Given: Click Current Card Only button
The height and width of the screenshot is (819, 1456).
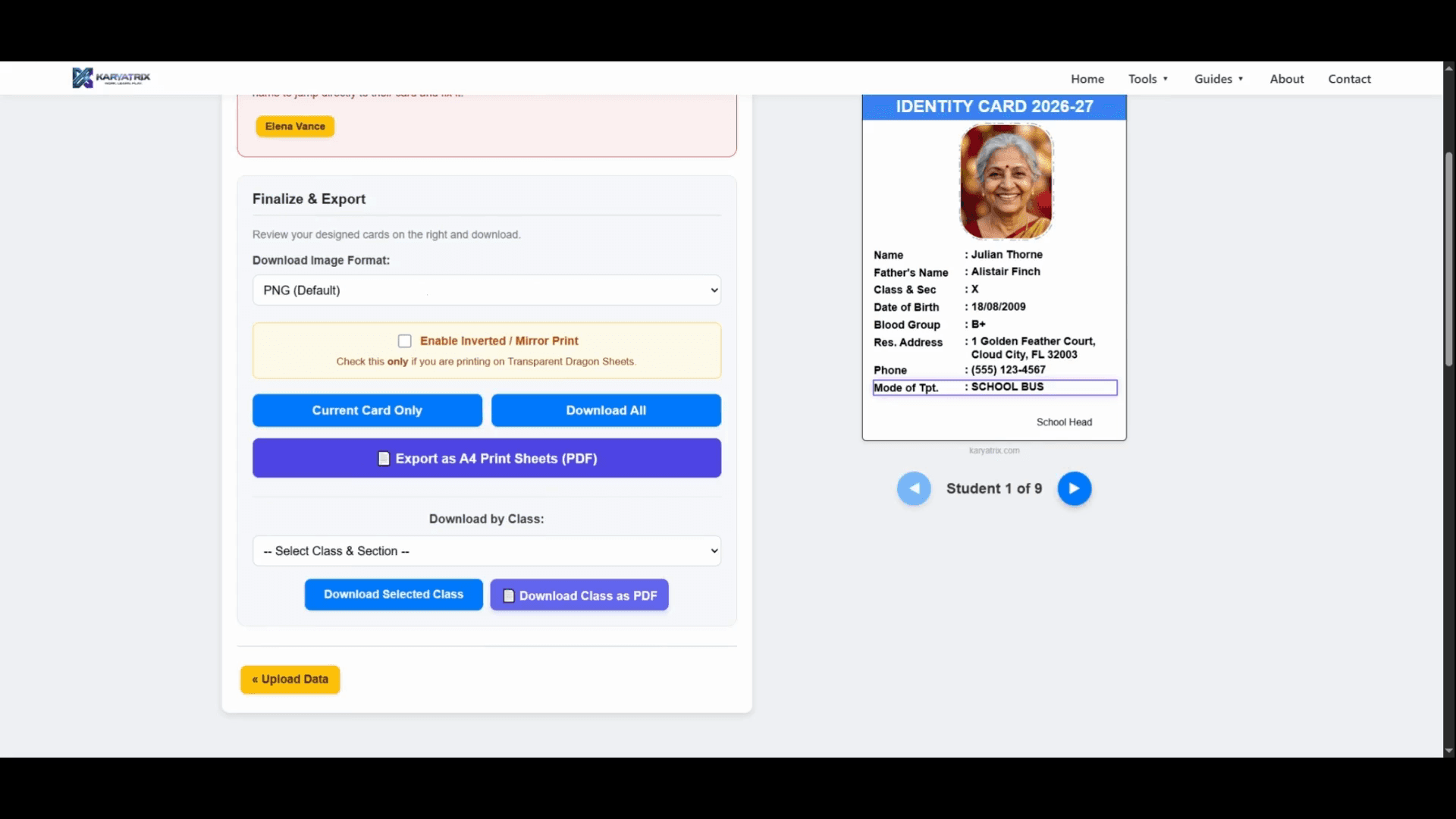Looking at the screenshot, I should [x=367, y=410].
